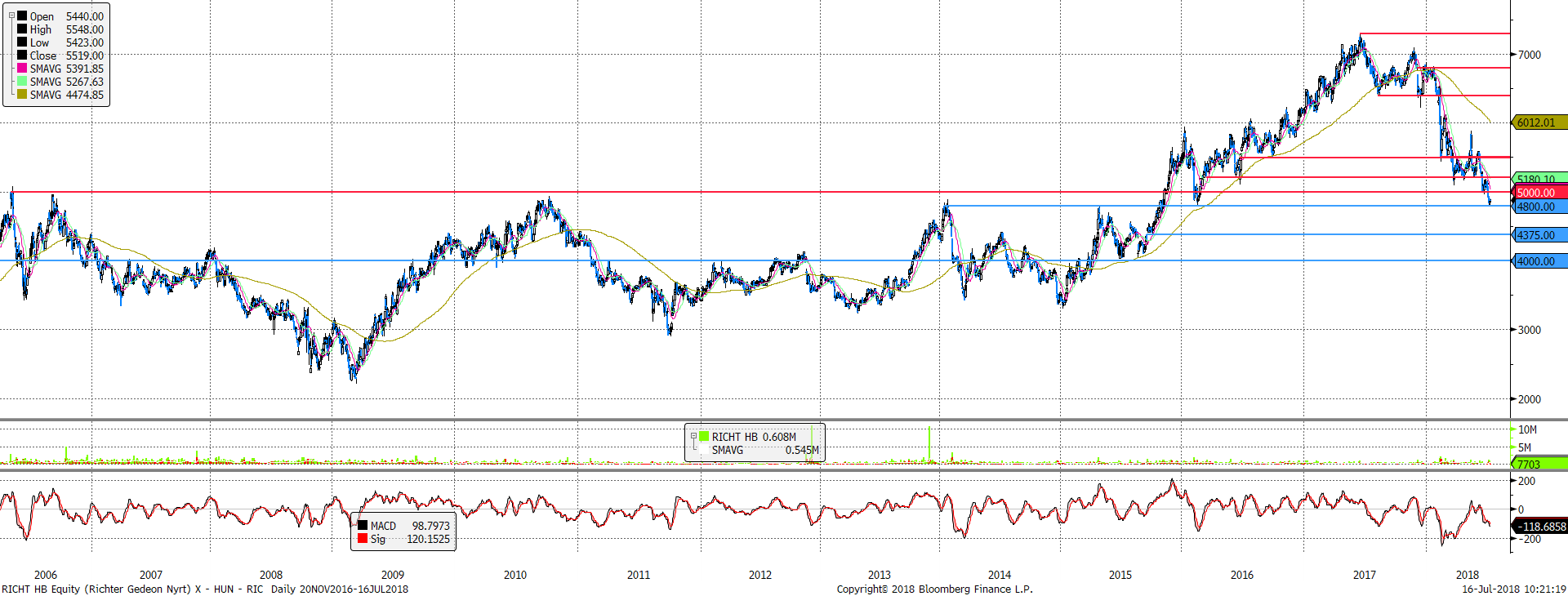Collapse the price legend tree box
Screen dimensions: 1568x596
point(11,16)
